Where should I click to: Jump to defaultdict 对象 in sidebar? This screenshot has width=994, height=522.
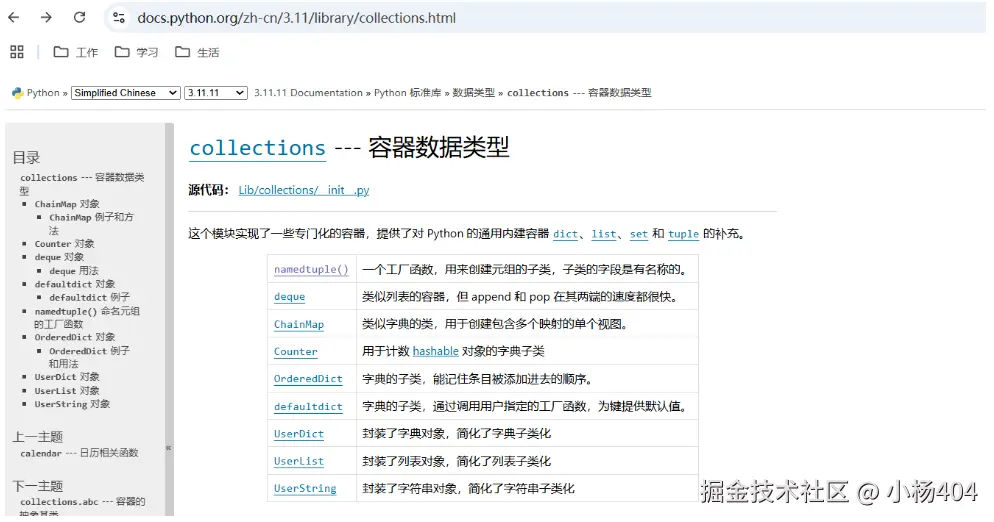click(75, 284)
